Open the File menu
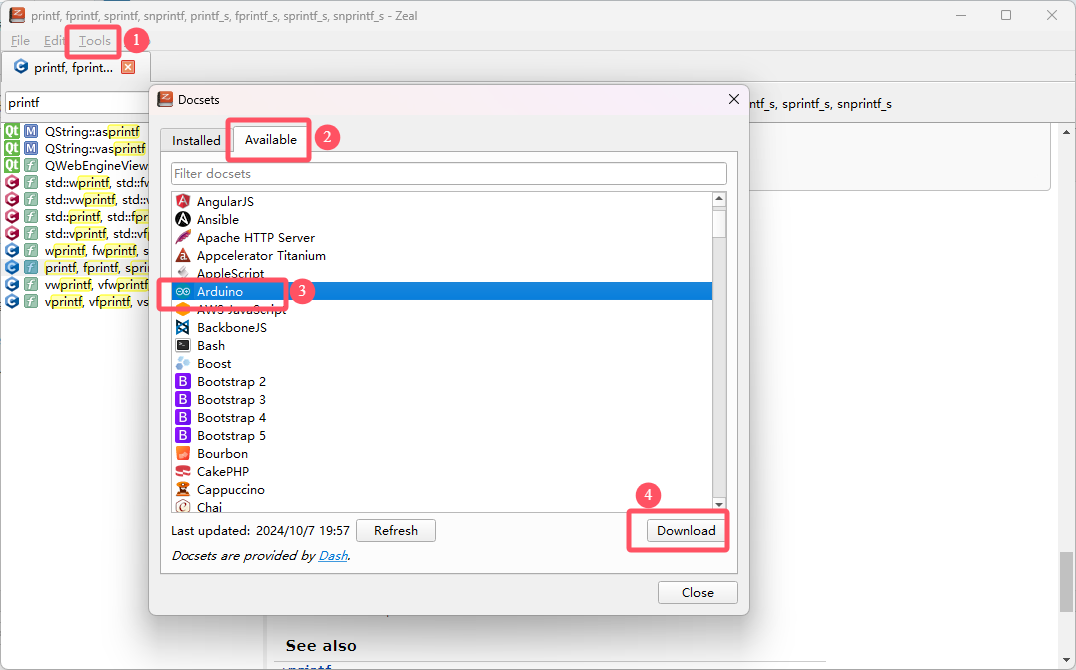This screenshot has width=1076, height=670. point(20,41)
